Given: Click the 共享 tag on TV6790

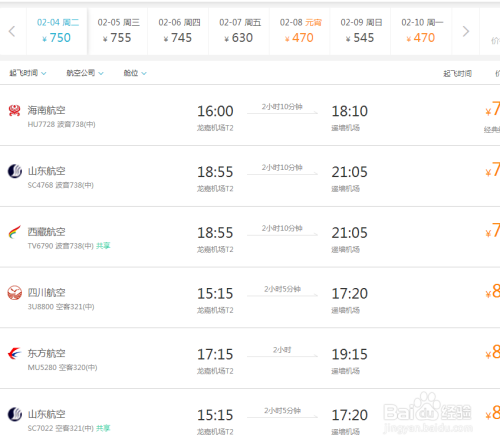Looking at the screenshot, I should pos(103,246).
